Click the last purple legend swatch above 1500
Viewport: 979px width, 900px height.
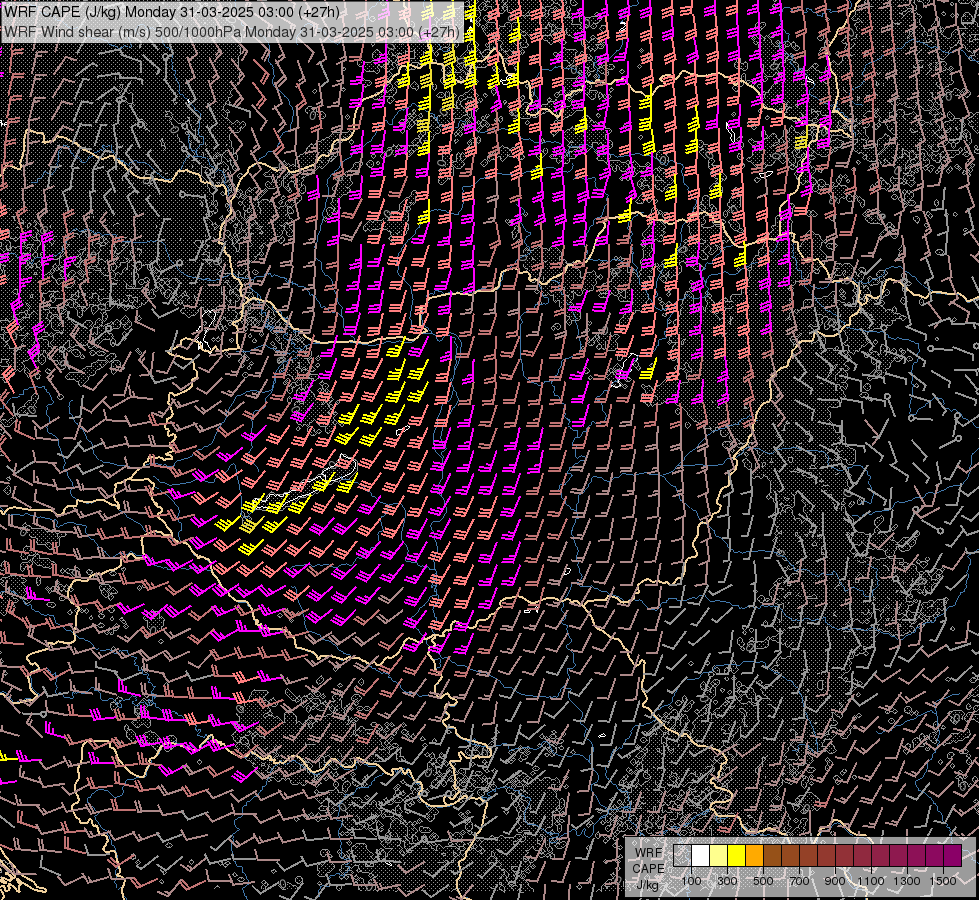click(x=953, y=856)
